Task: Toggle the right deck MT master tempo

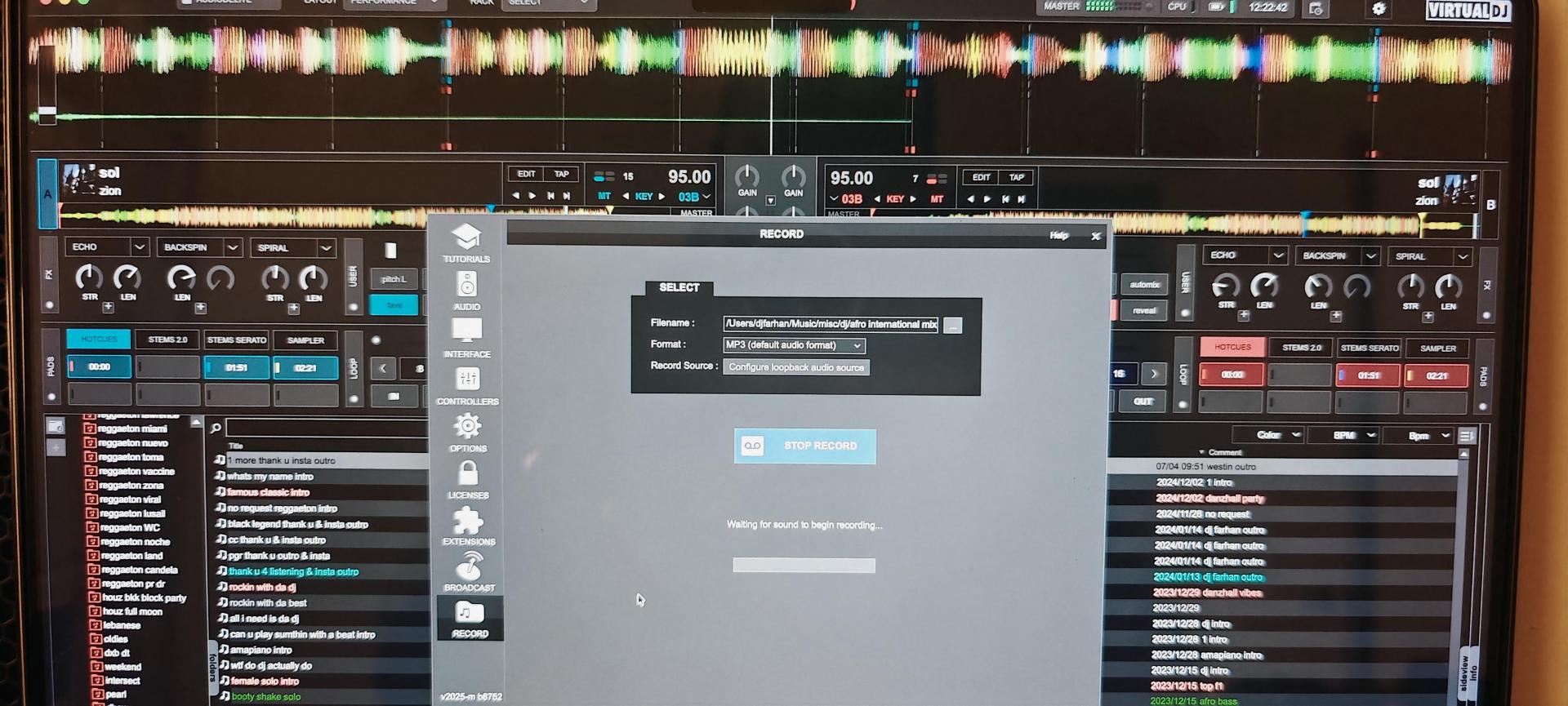Action: 936,199
